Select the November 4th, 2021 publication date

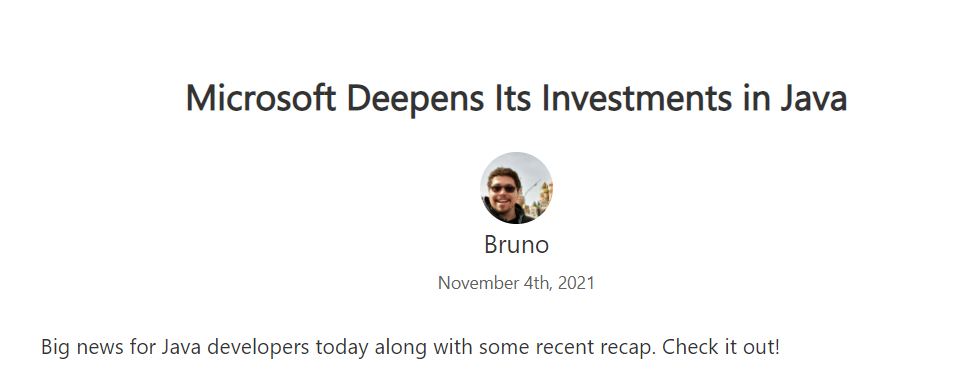click(x=516, y=283)
